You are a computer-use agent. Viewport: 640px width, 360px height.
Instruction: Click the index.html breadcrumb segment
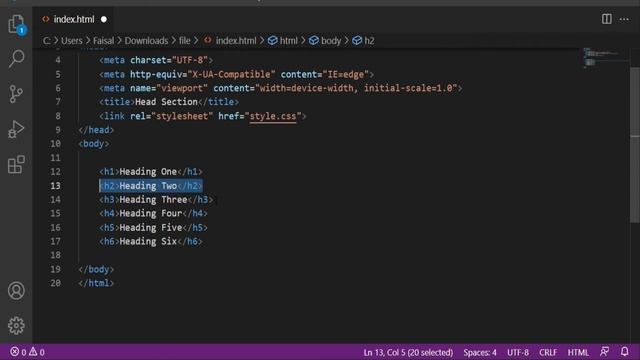click(x=236, y=40)
